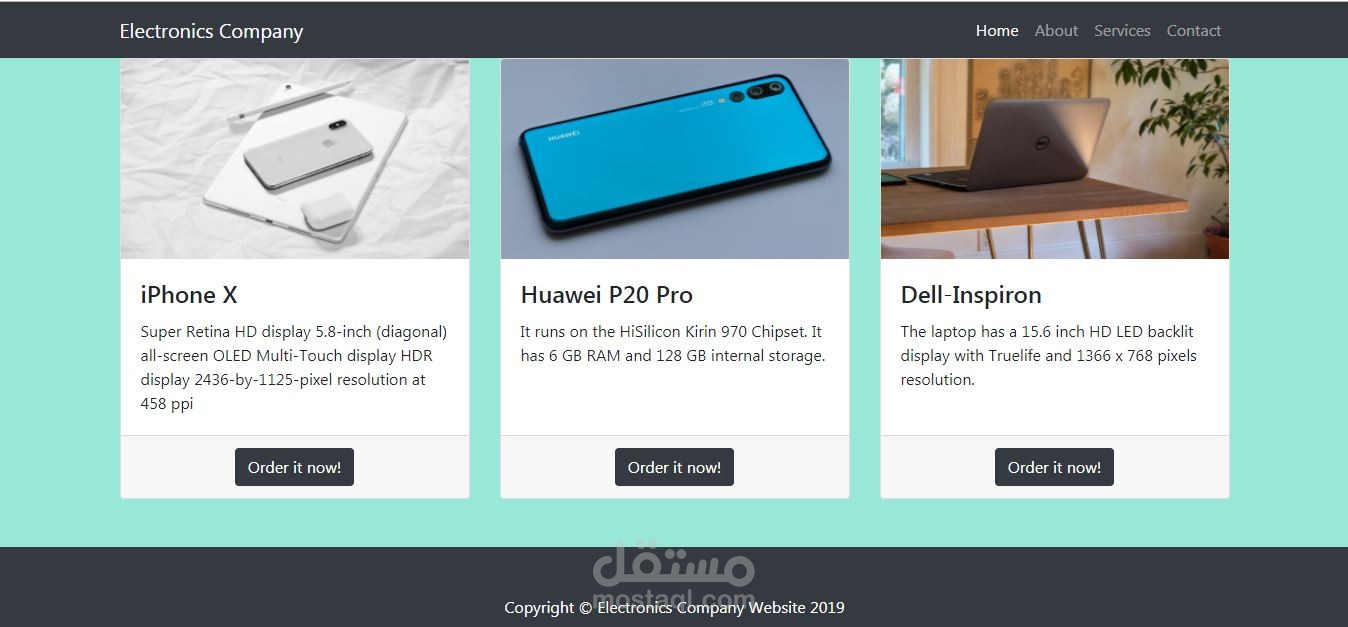Click the blue Huawei phone image

click(675, 159)
